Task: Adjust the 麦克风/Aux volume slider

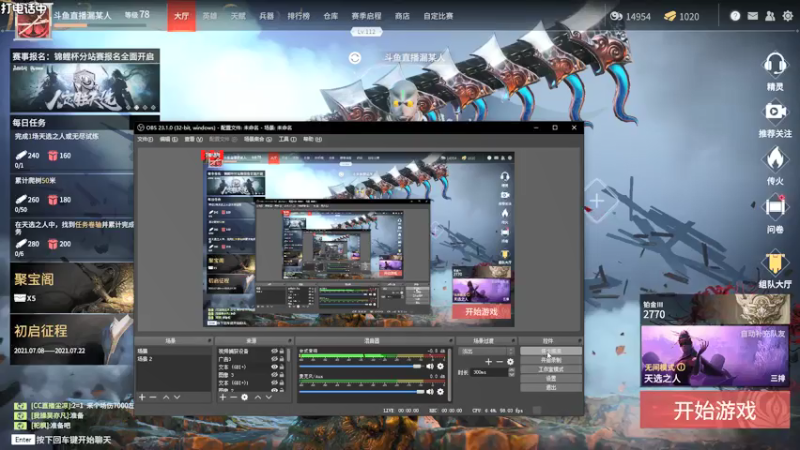Action: [x=360, y=392]
